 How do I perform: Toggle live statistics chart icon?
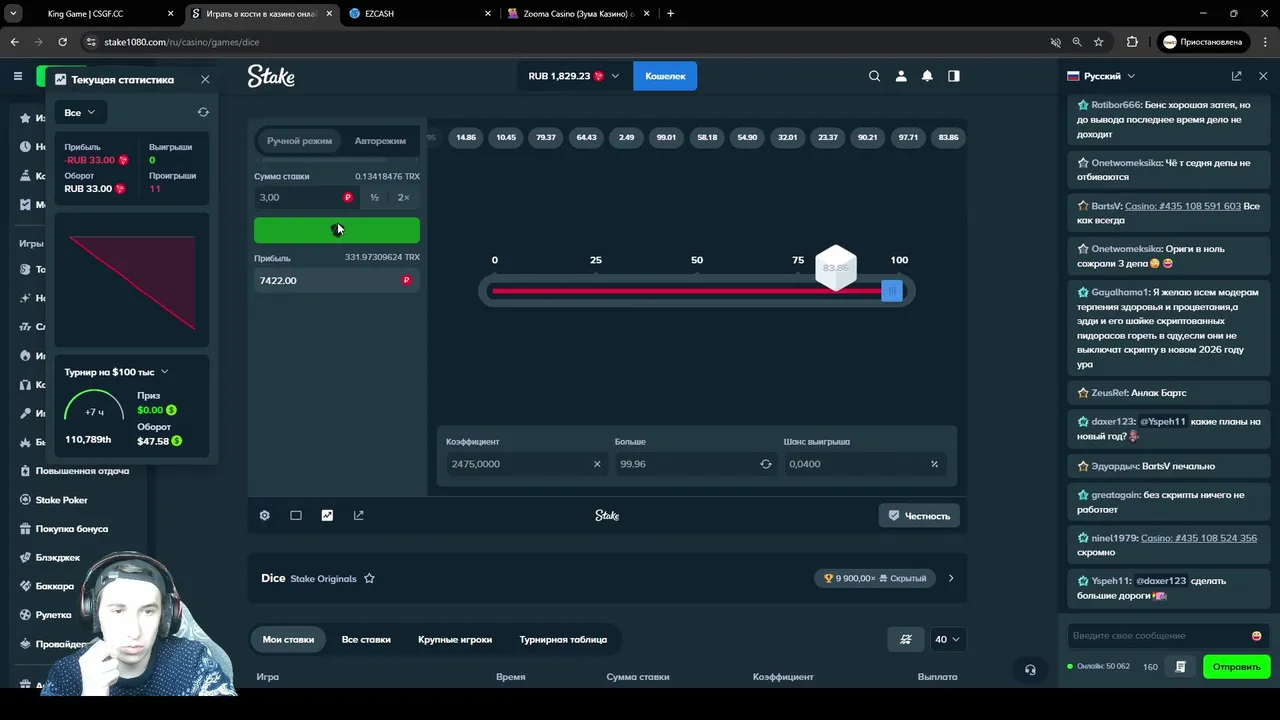327,516
